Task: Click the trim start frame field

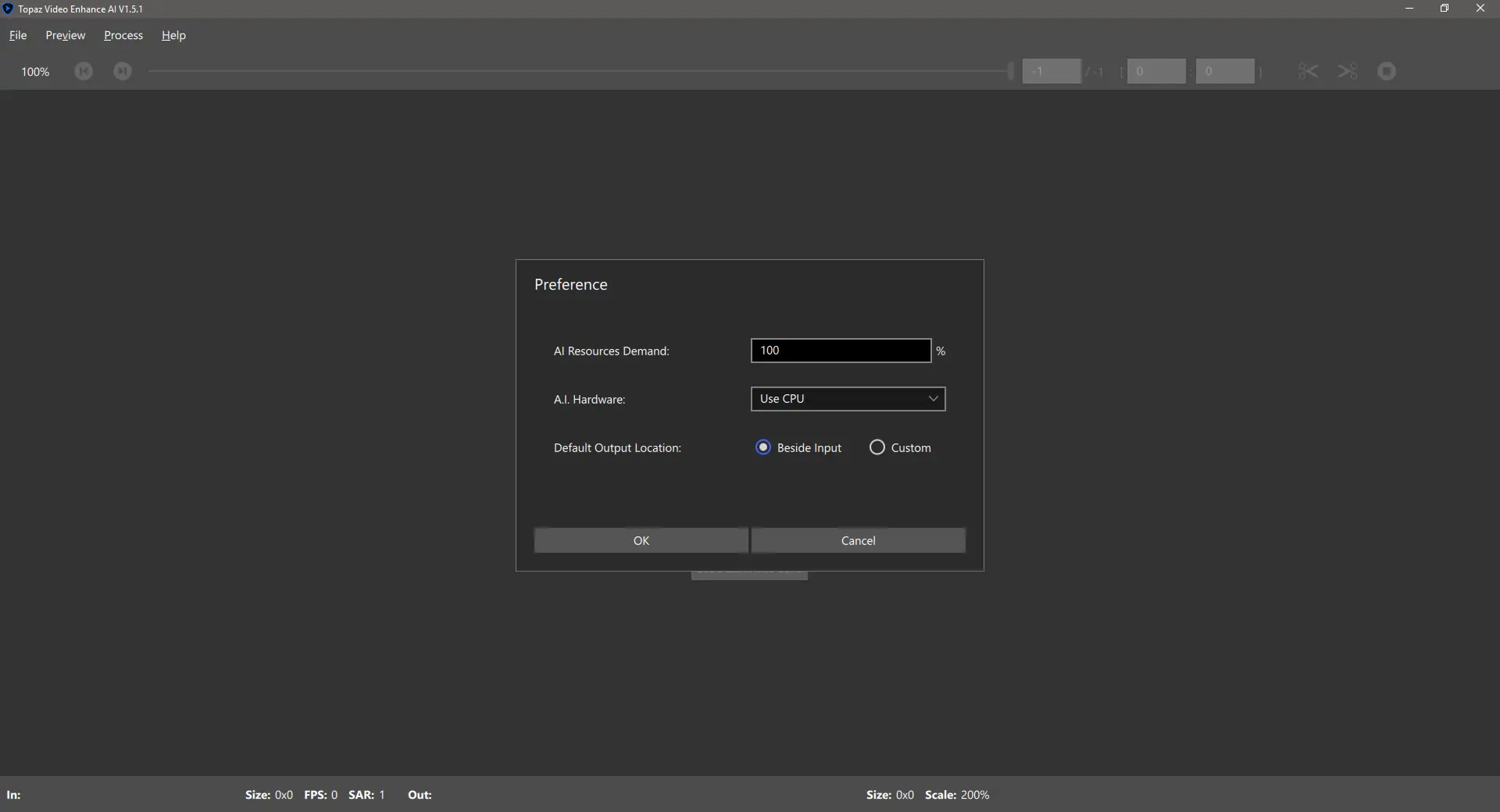Action: click(x=1156, y=71)
